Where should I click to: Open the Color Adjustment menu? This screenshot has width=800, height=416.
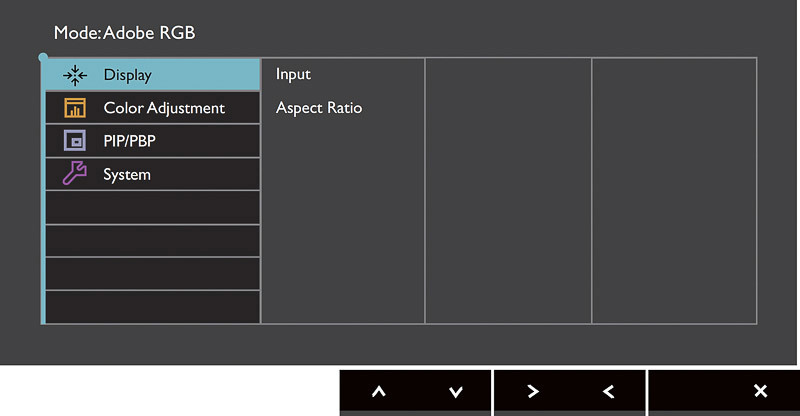point(153,108)
